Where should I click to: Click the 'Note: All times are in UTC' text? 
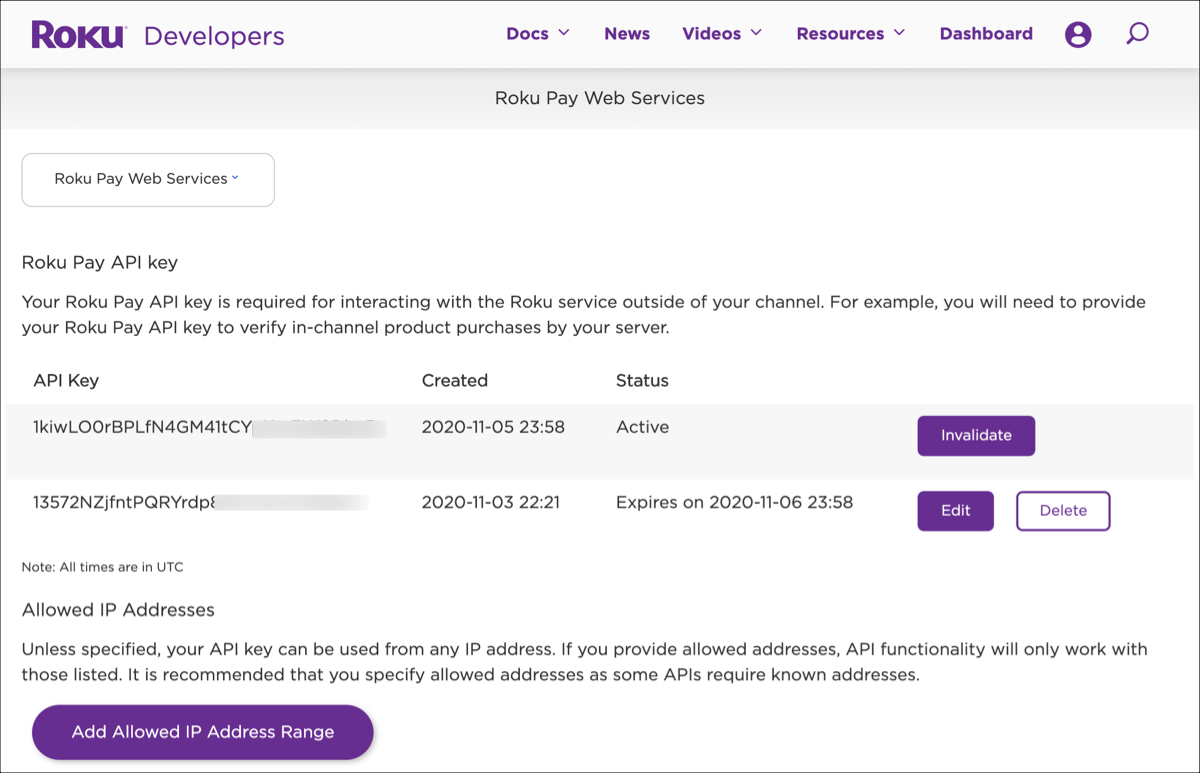[x=102, y=567]
